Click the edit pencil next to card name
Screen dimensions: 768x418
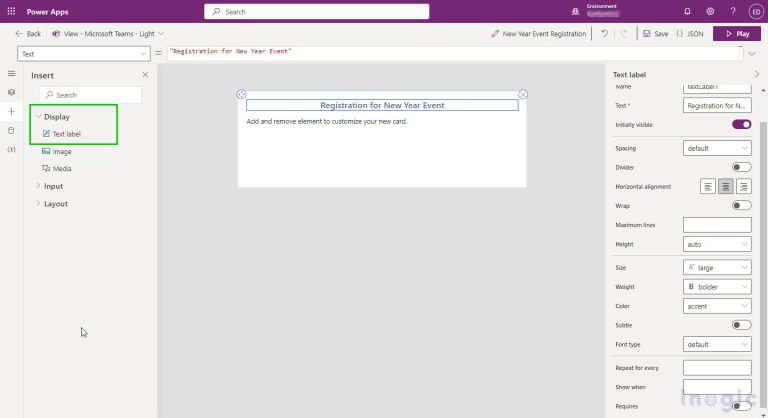pyautogui.click(x=496, y=33)
